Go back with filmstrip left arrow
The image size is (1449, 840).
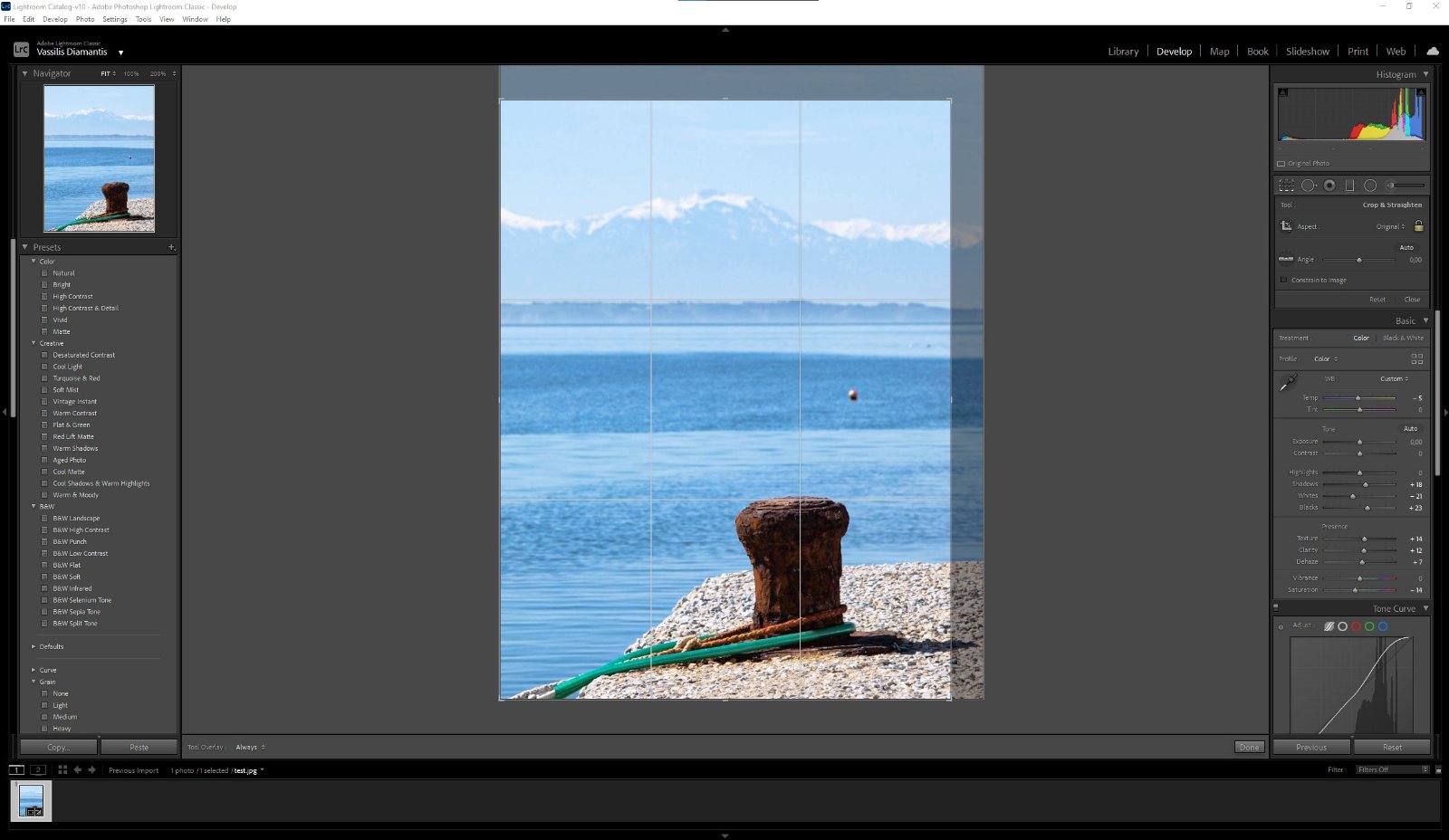click(78, 770)
